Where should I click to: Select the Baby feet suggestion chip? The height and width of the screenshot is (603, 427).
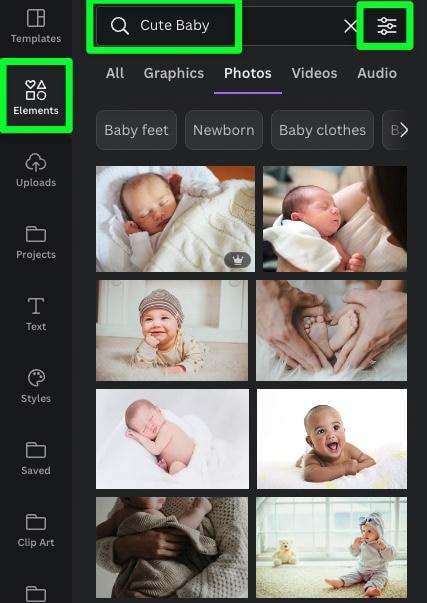pyautogui.click(x=136, y=130)
